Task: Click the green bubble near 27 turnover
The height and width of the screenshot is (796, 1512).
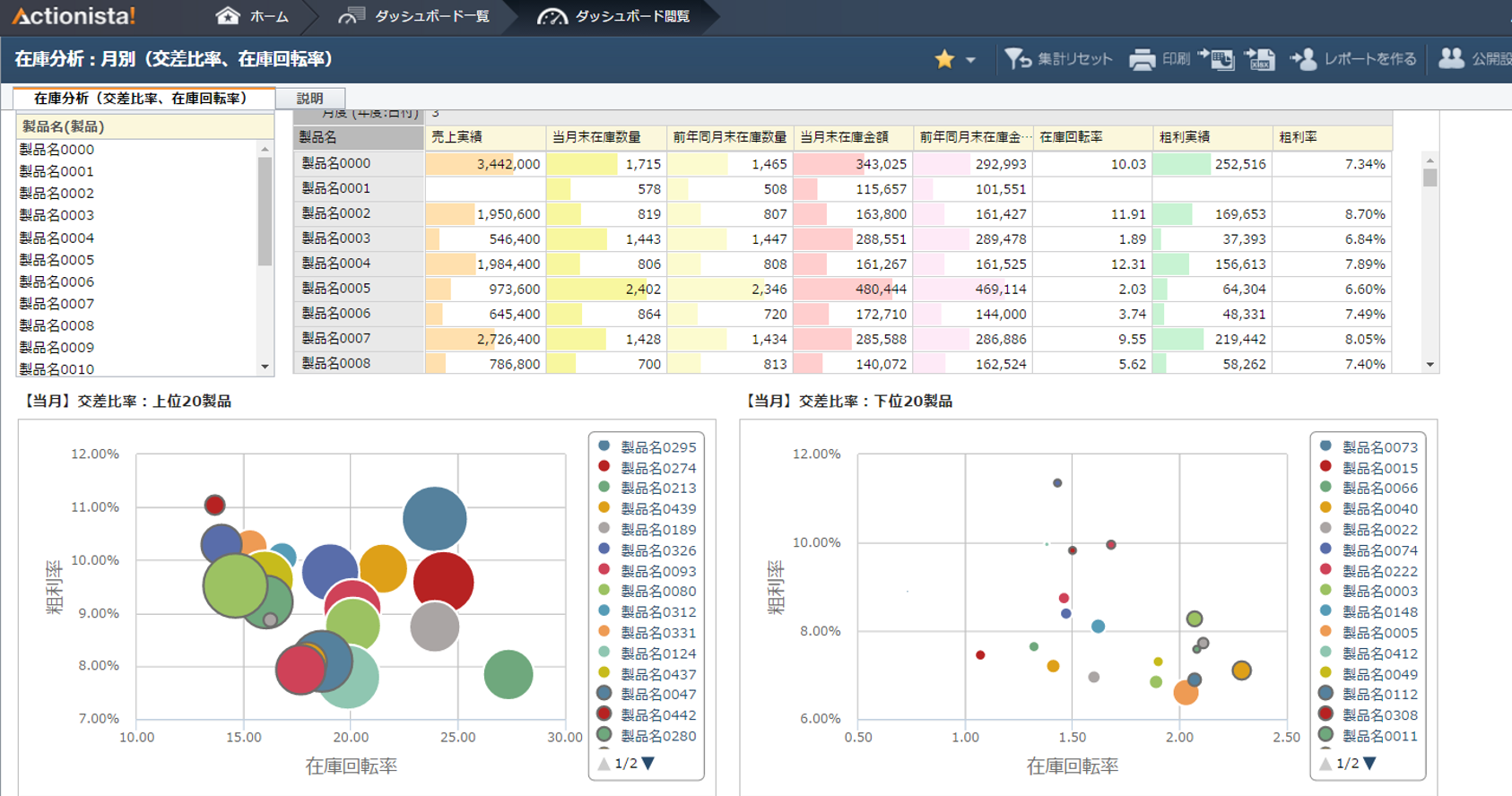Action: 508,674
